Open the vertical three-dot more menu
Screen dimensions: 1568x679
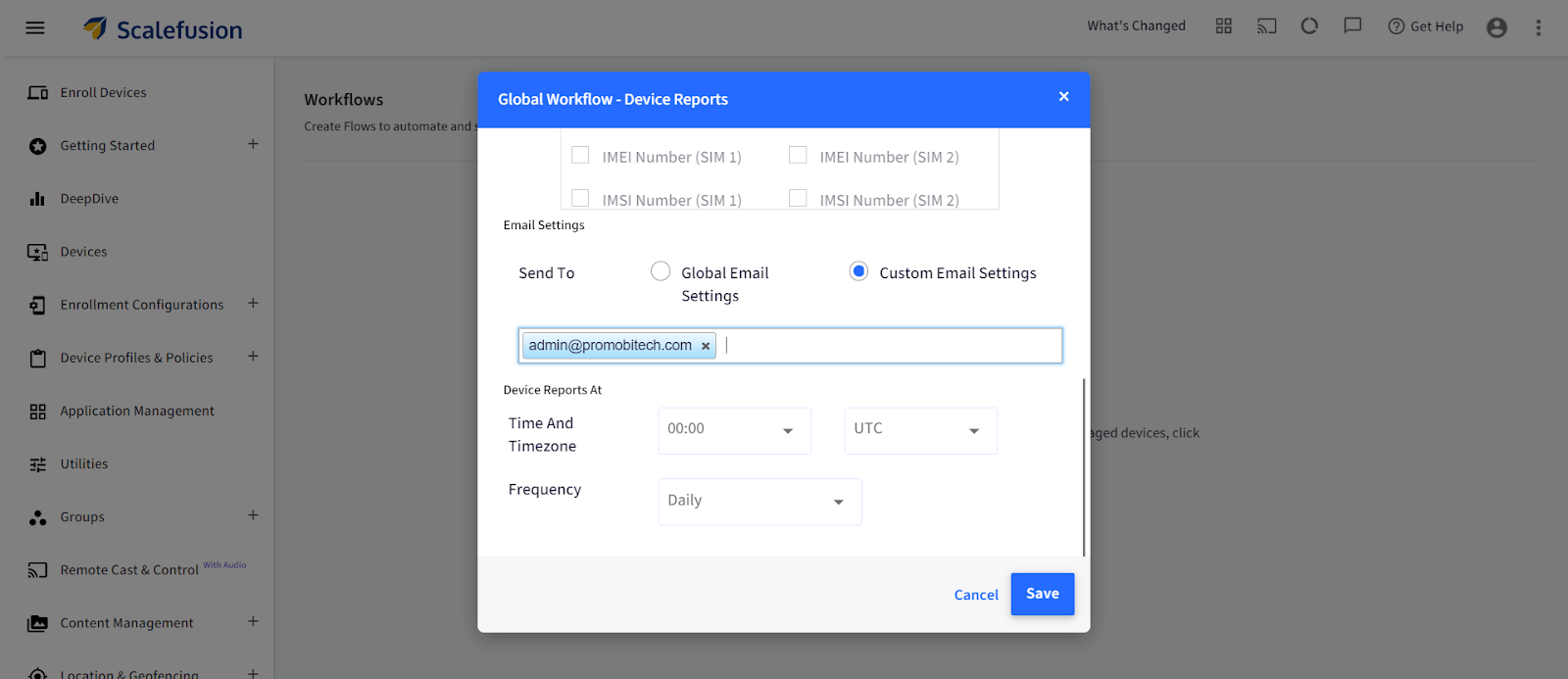(x=1539, y=27)
